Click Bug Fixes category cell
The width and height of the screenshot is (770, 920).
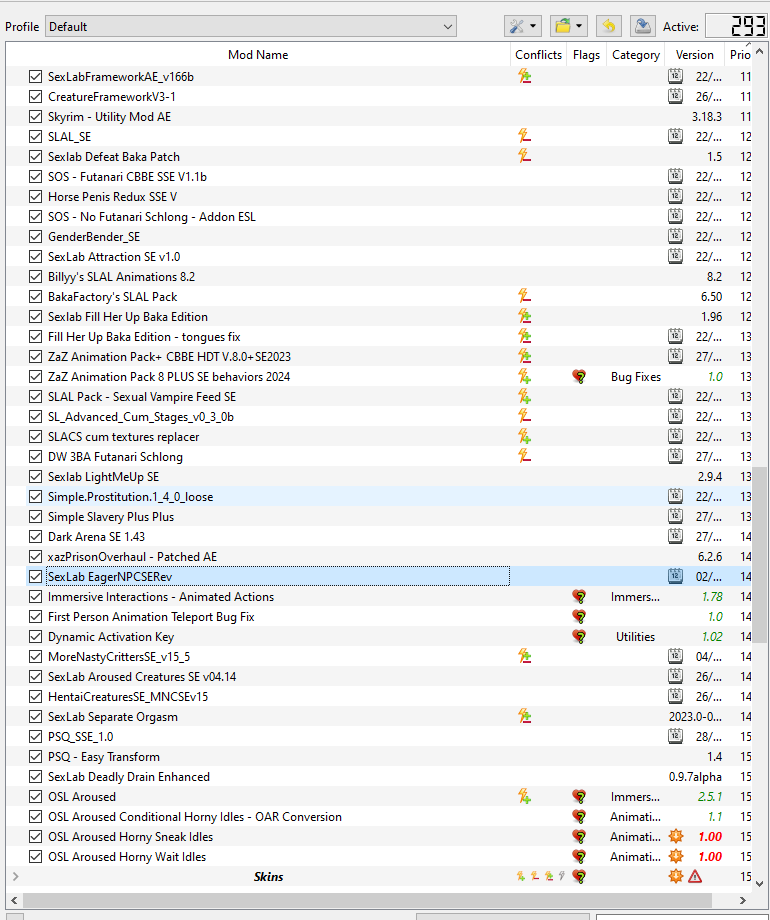point(636,377)
